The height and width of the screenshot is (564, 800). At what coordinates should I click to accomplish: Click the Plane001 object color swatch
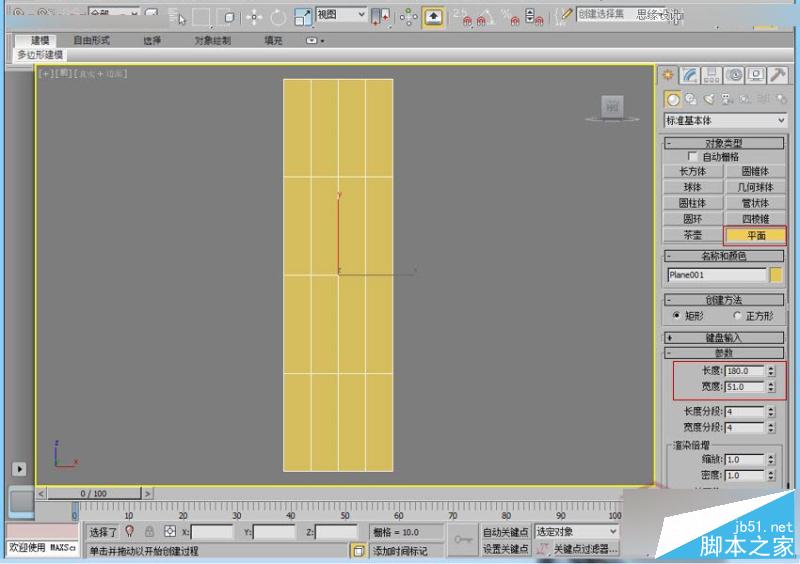click(776, 275)
